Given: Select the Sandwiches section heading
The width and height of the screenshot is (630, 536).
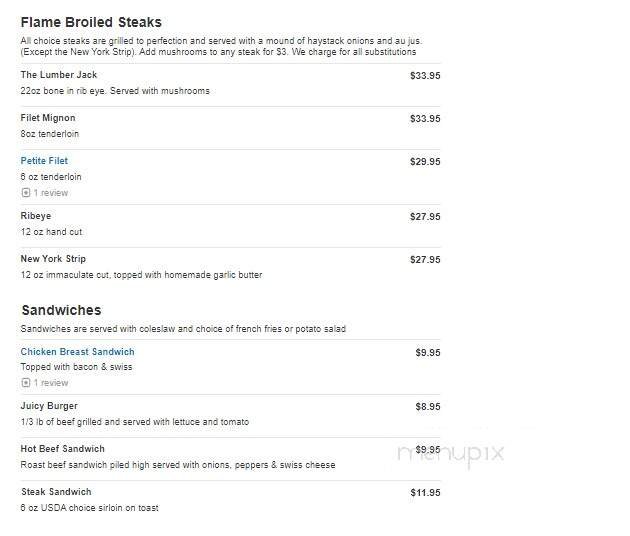Looking at the screenshot, I should (61, 311).
